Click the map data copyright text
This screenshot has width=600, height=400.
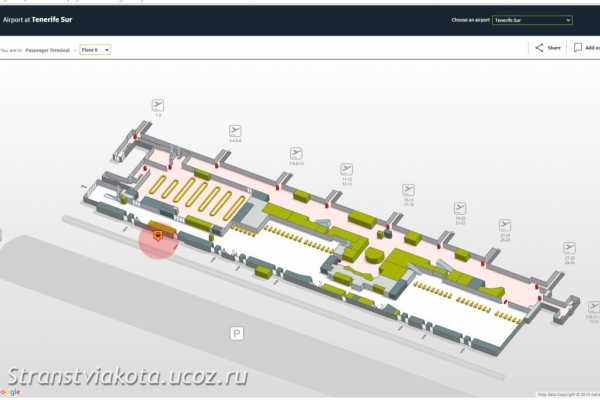pos(566,395)
